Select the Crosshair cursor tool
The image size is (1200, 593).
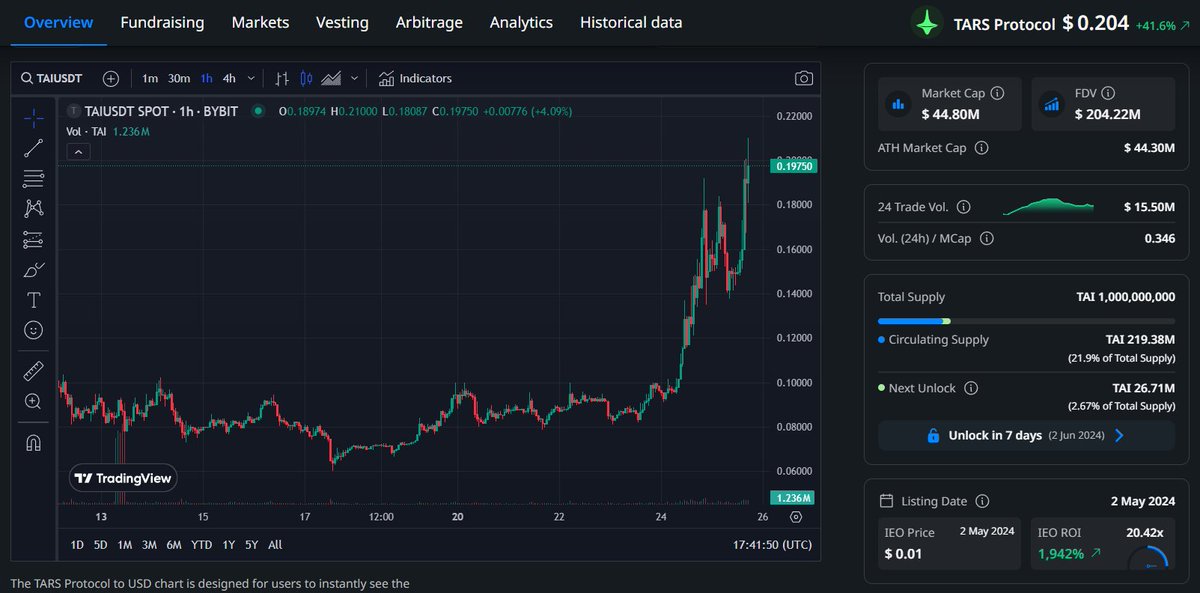tap(33, 117)
